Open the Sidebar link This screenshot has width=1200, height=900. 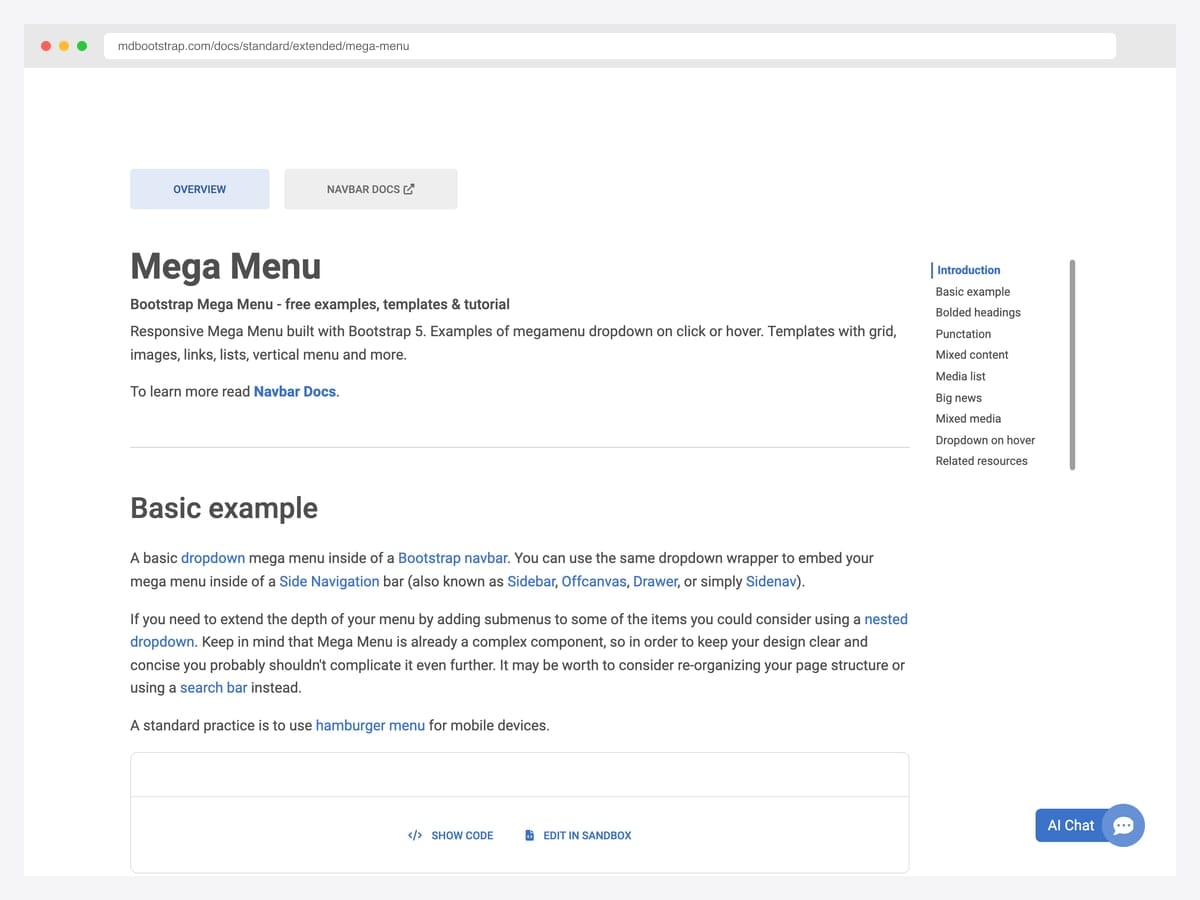531,581
